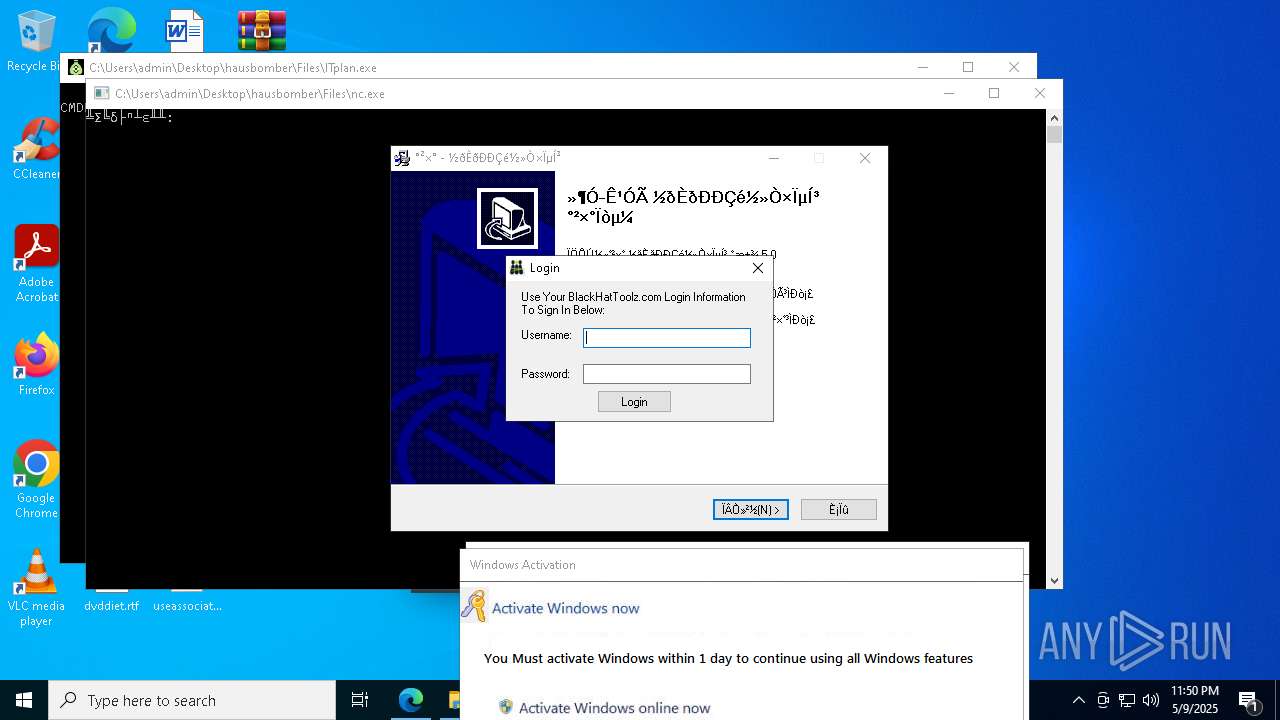Open the notification center icon
1280x720 pixels.
1248,700
